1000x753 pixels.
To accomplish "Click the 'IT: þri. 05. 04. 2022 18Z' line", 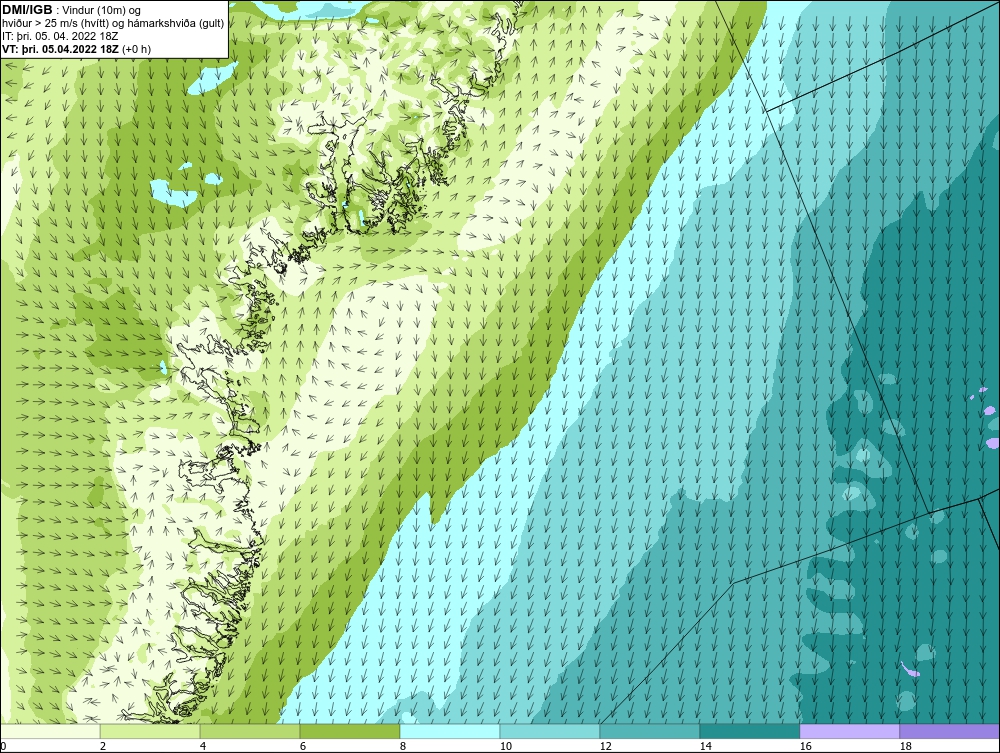I will tap(60, 36).
